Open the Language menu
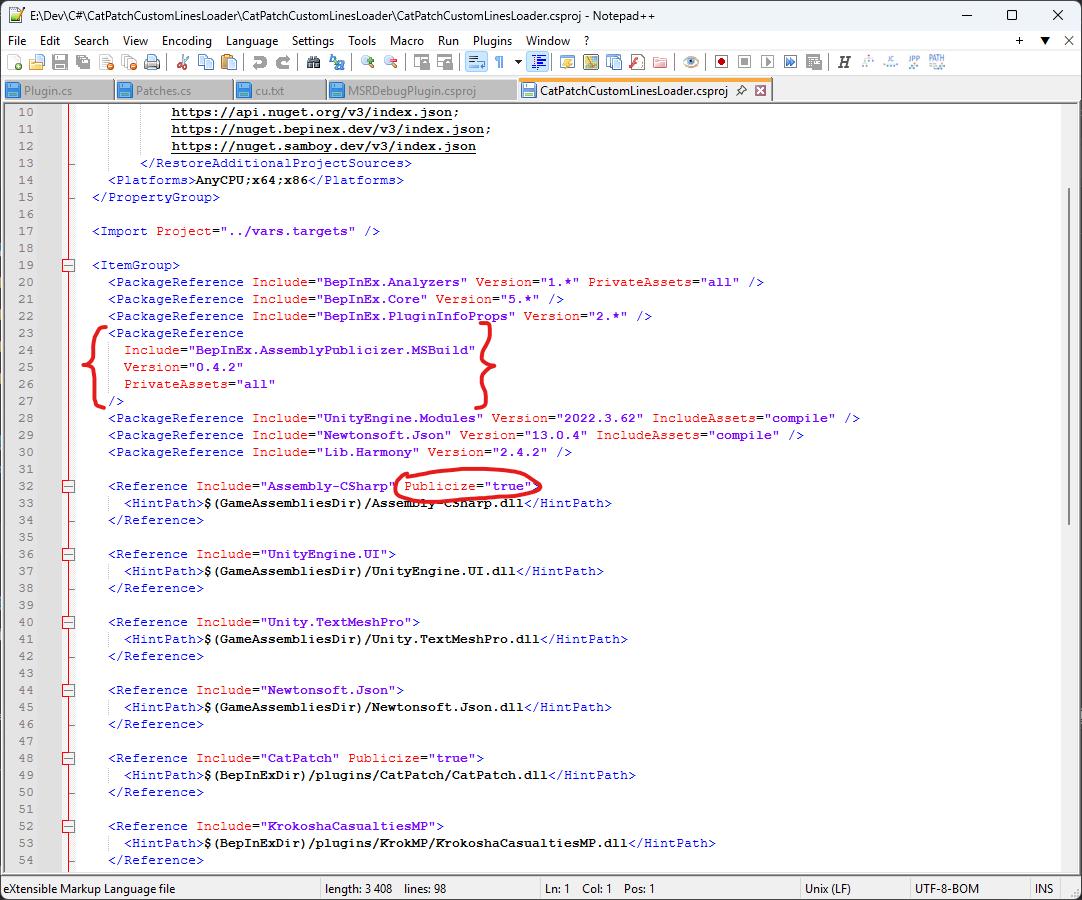 pyautogui.click(x=252, y=41)
